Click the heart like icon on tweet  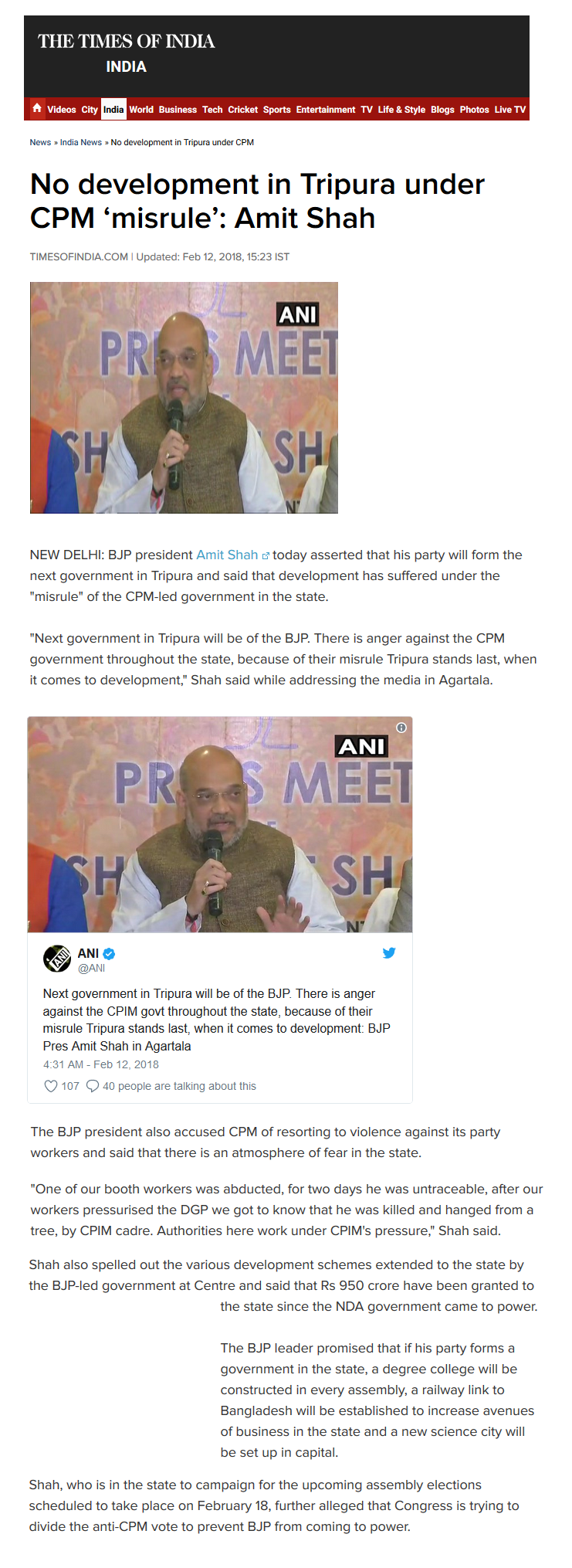point(51,1086)
